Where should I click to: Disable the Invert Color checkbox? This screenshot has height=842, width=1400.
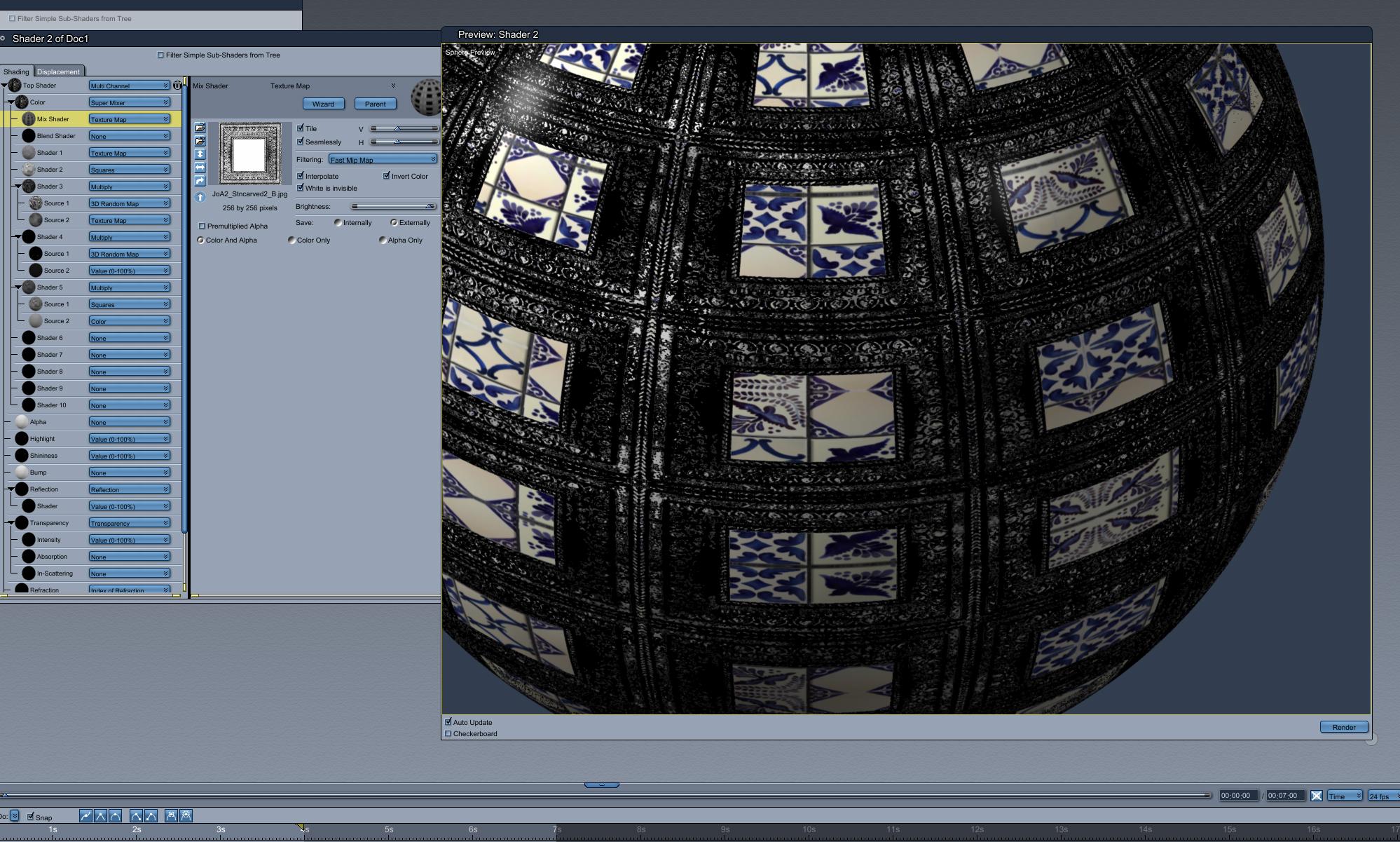click(387, 176)
